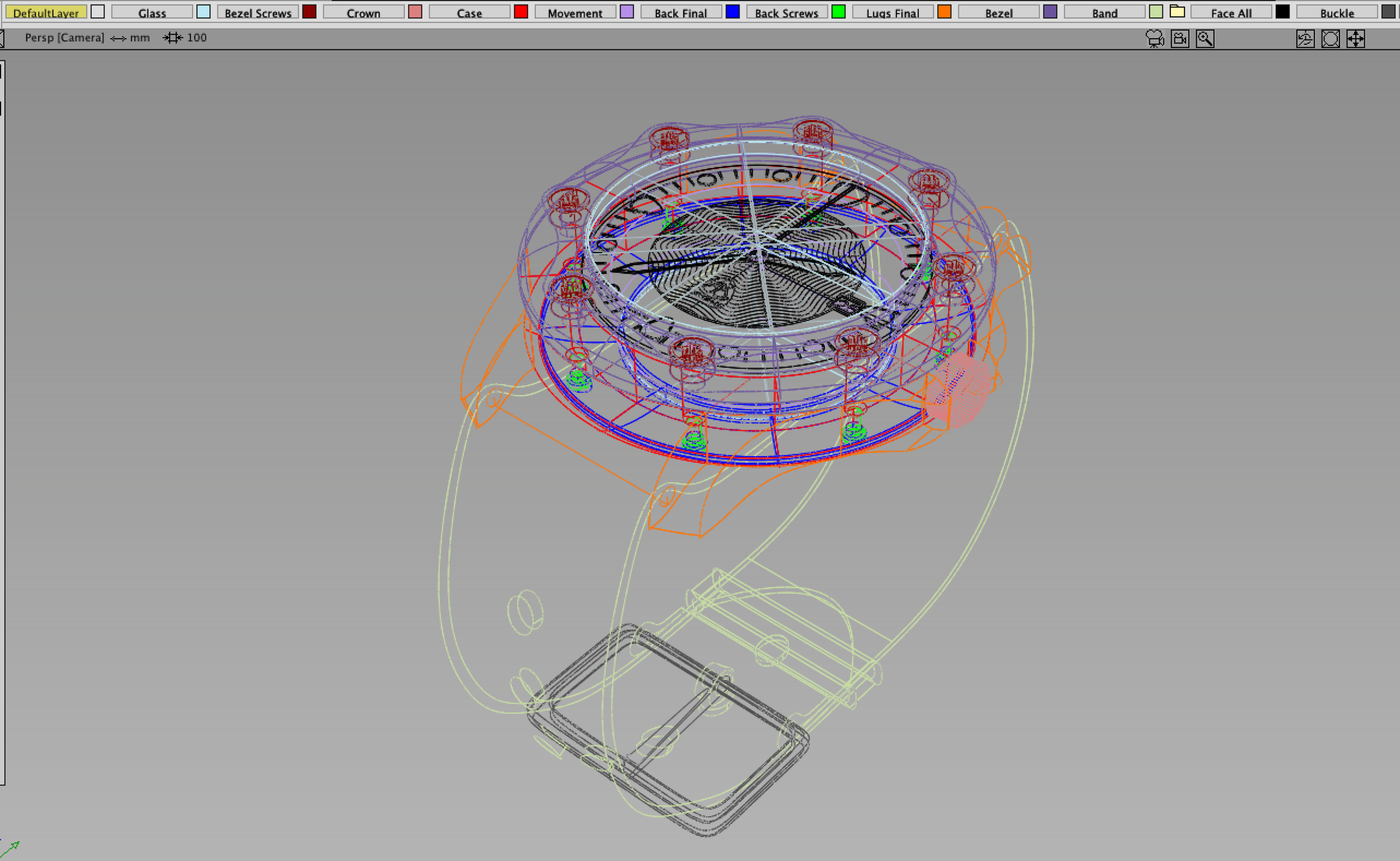Viewport: 1400px width, 861px height.
Task: Select the DefaultLayer button
Action: point(46,12)
